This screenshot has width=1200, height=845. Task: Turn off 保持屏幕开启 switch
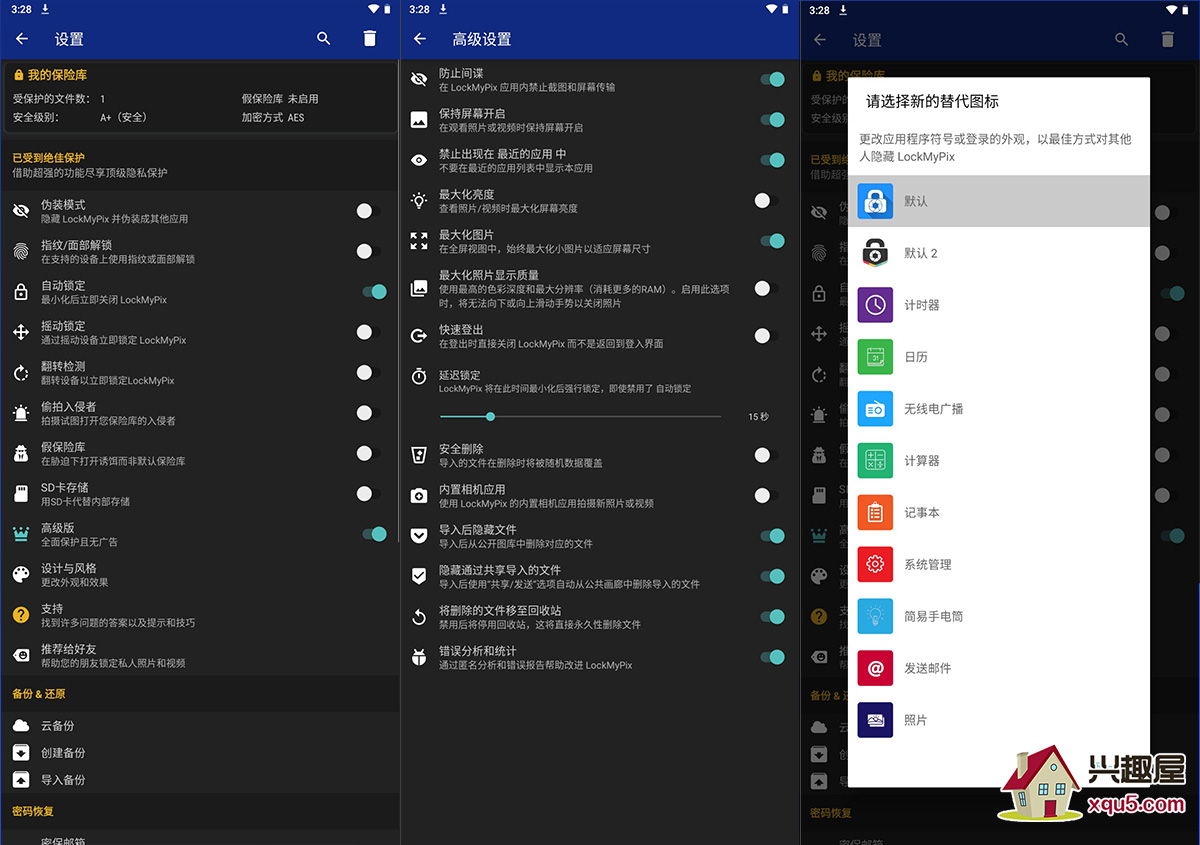coord(772,120)
